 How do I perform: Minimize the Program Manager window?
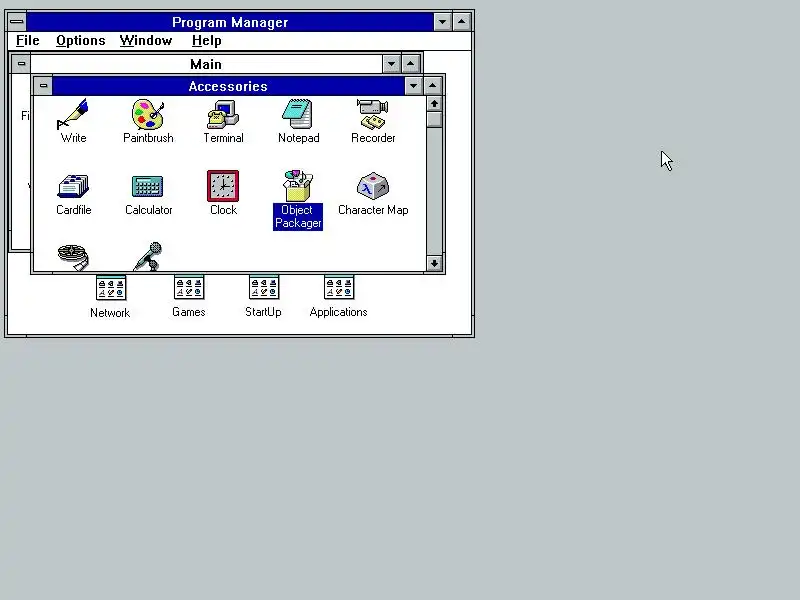(442, 22)
